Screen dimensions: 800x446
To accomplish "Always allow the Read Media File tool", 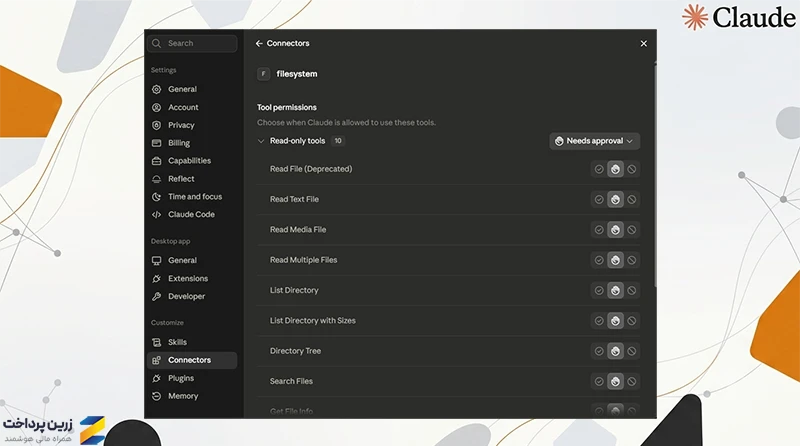I will (599, 230).
